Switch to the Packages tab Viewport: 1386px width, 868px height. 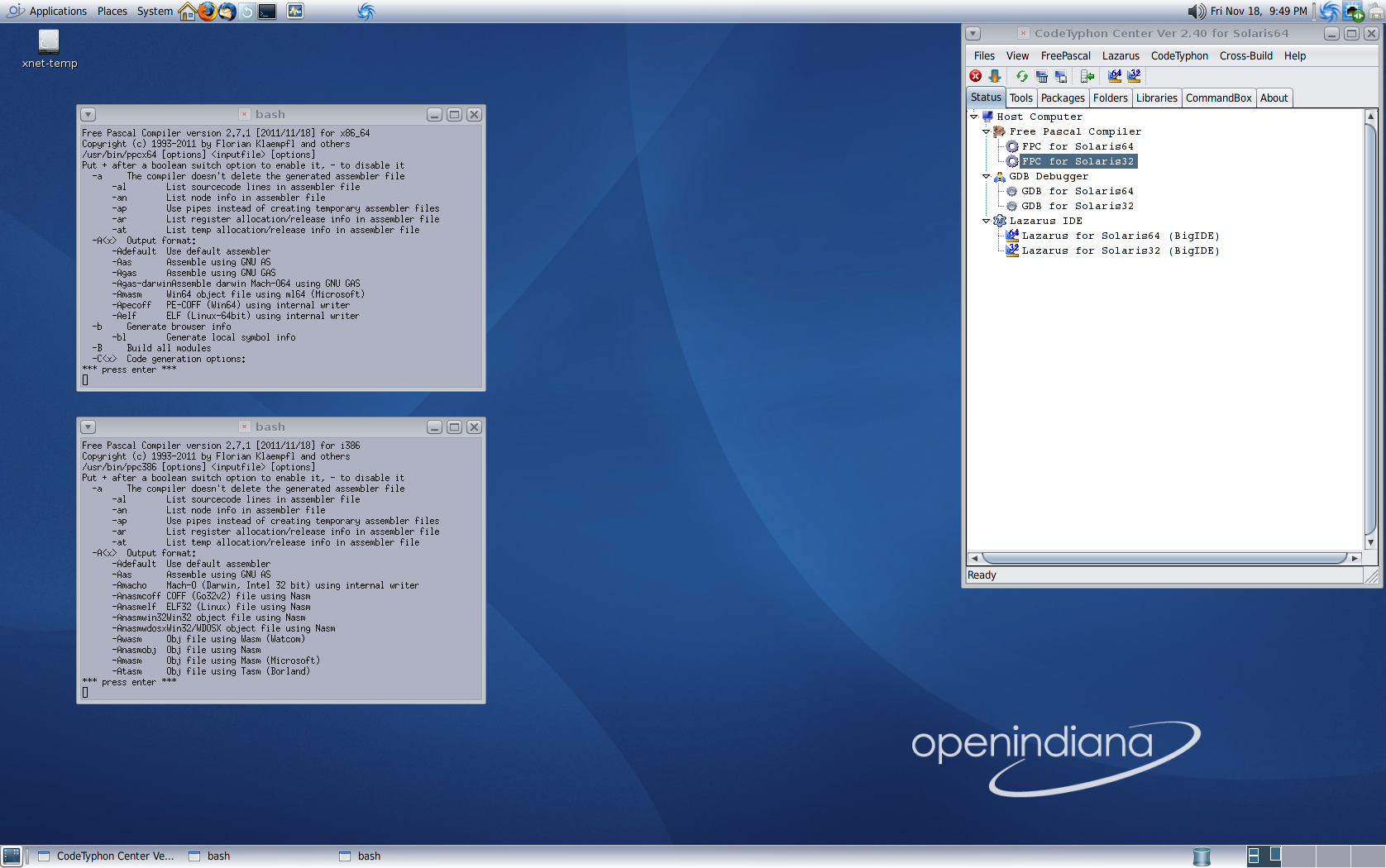(x=1063, y=98)
